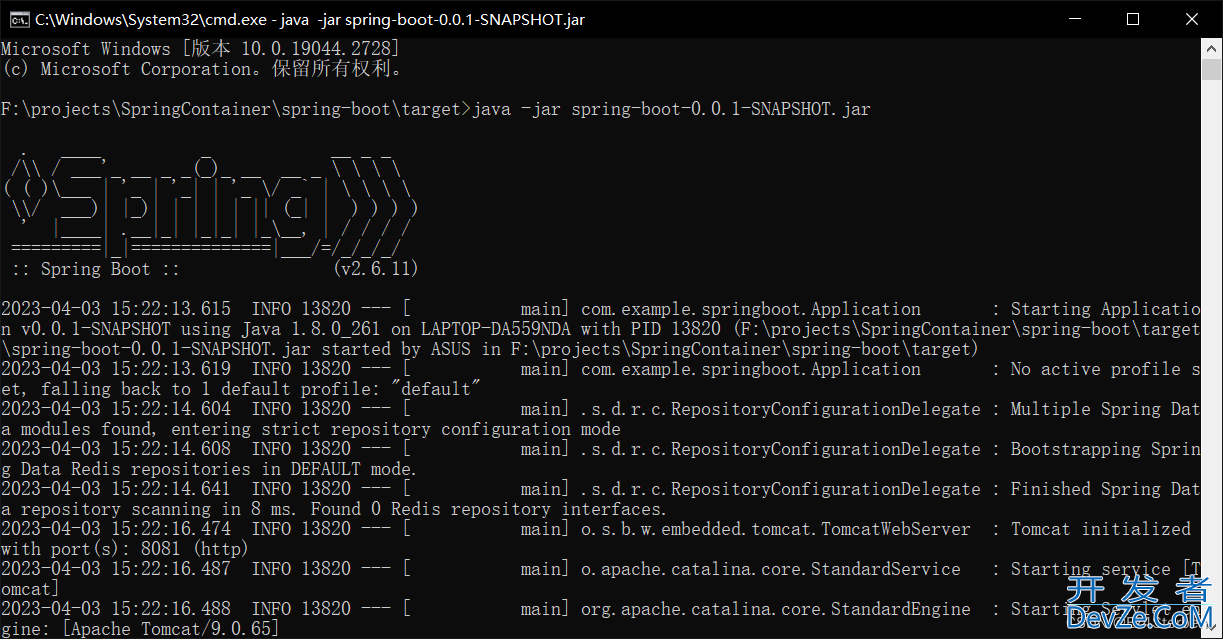
Task: Maximize the cmd.exe window
Action: 1133,19
